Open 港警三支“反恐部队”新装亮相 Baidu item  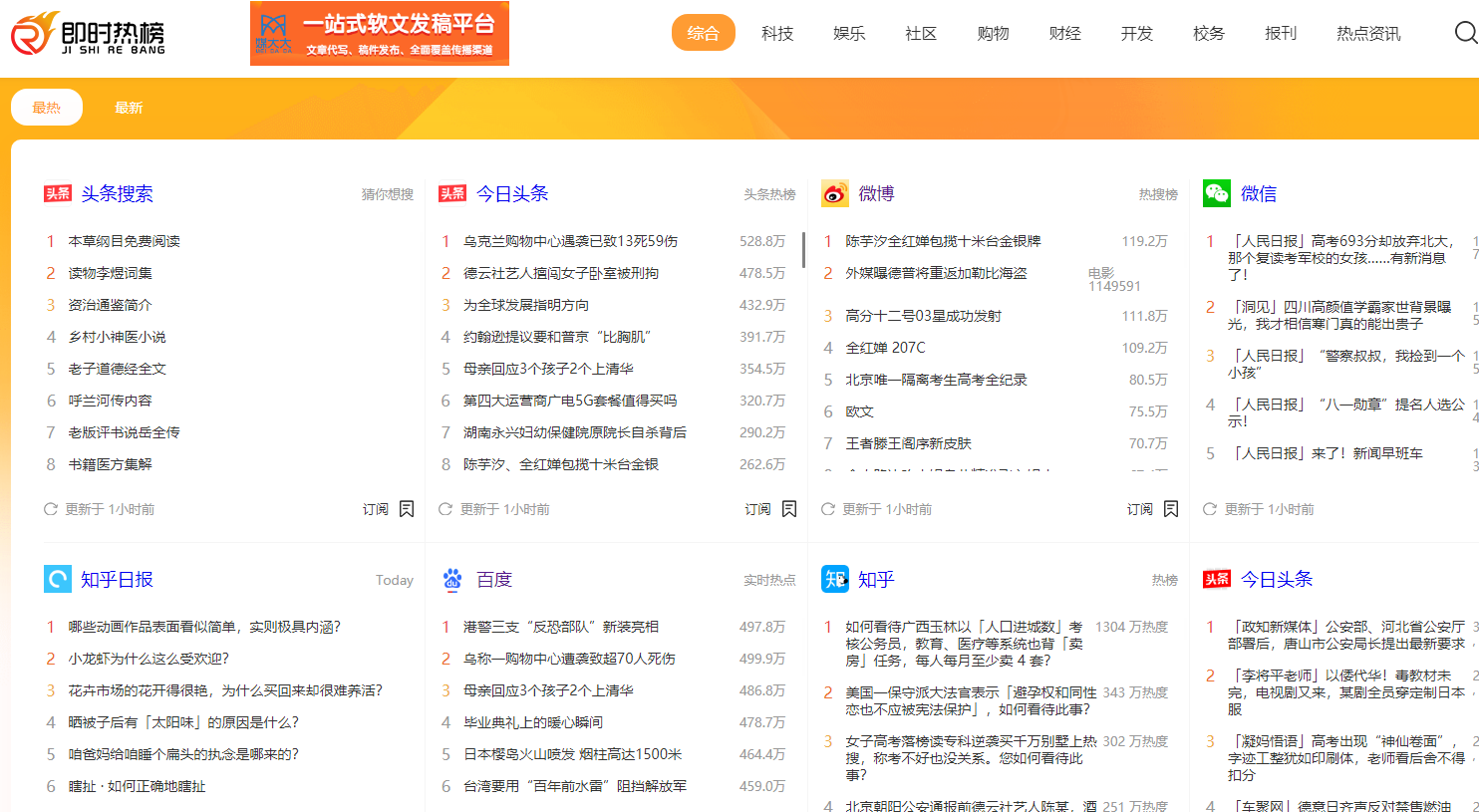click(x=561, y=627)
